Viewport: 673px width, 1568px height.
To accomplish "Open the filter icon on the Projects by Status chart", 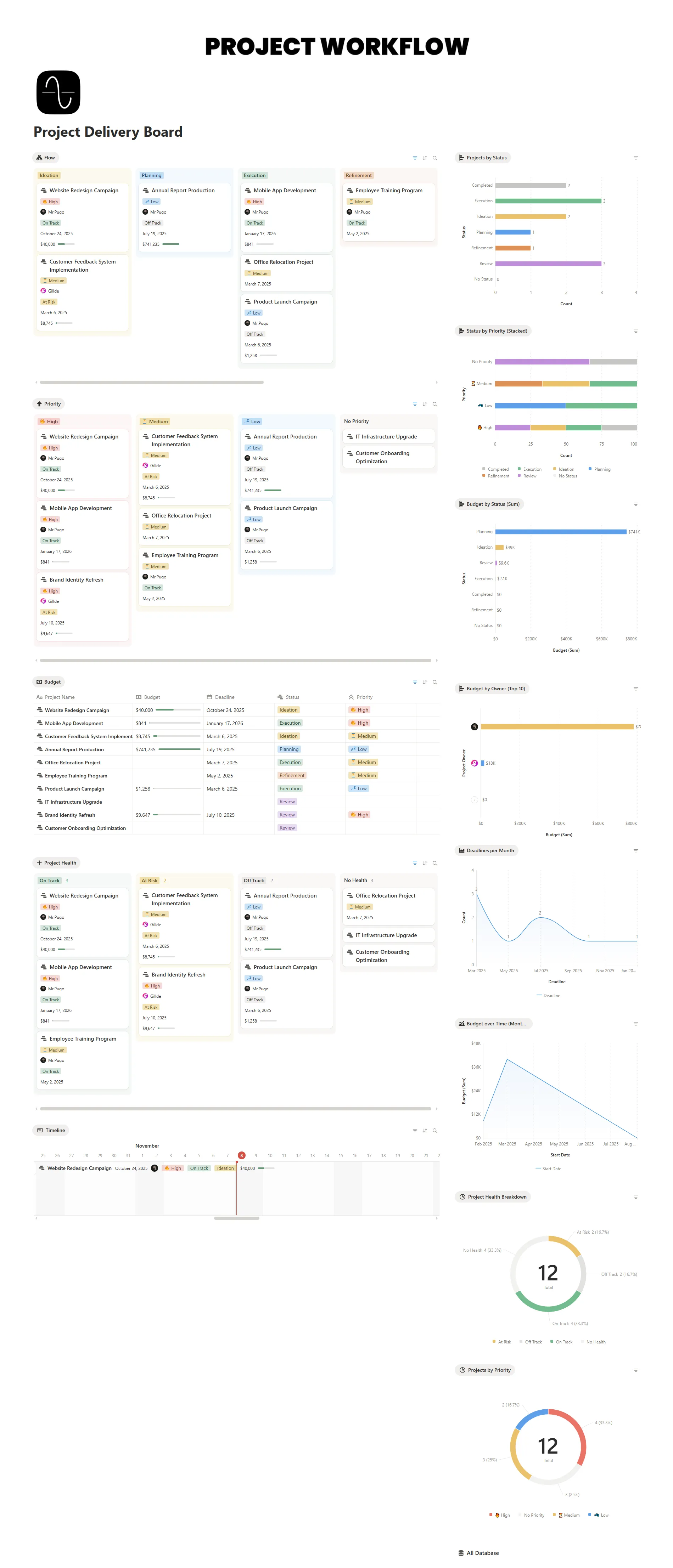I will [635, 158].
